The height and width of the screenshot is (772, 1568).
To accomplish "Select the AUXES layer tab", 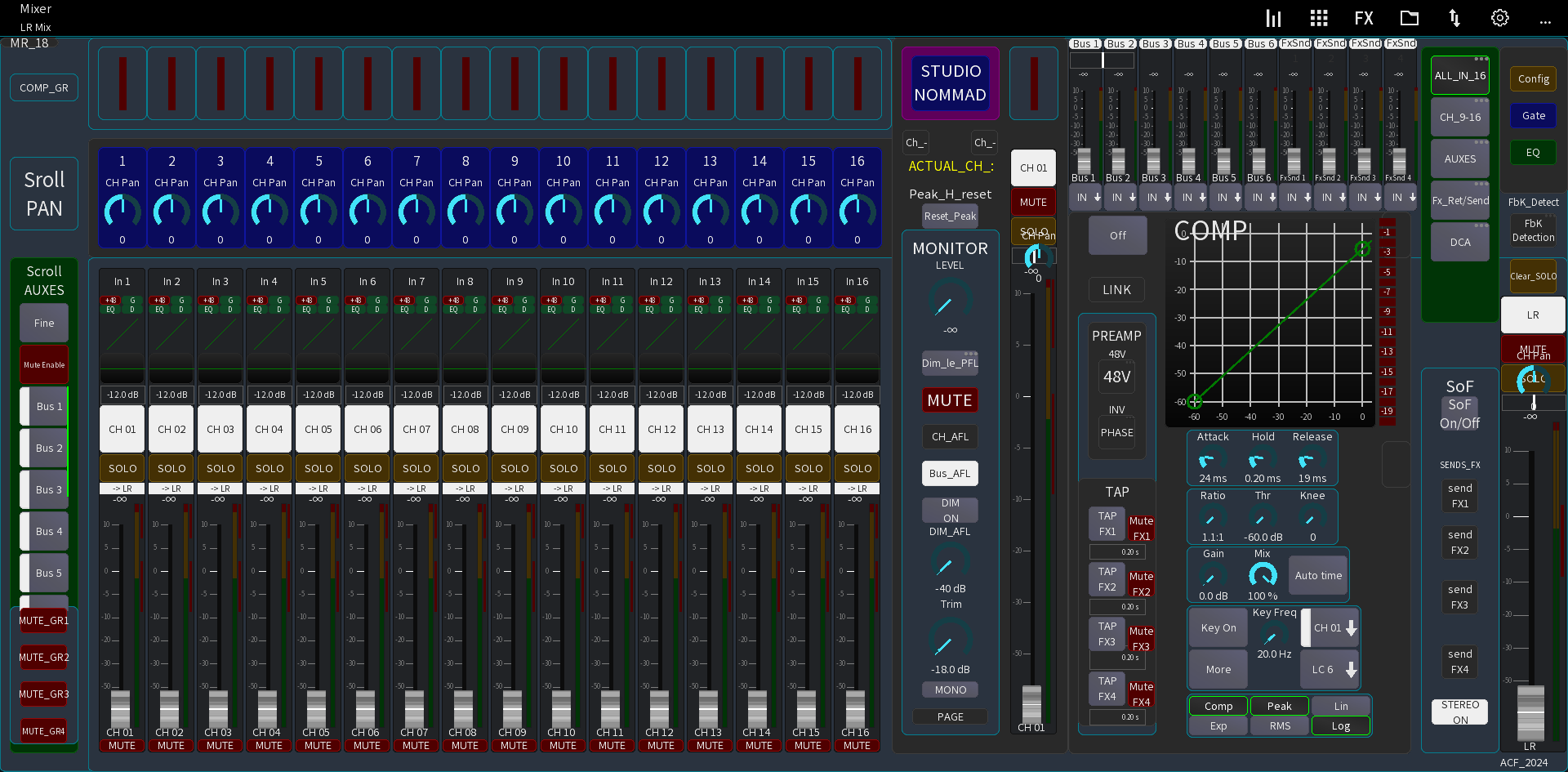I will pyautogui.click(x=1459, y=158).
